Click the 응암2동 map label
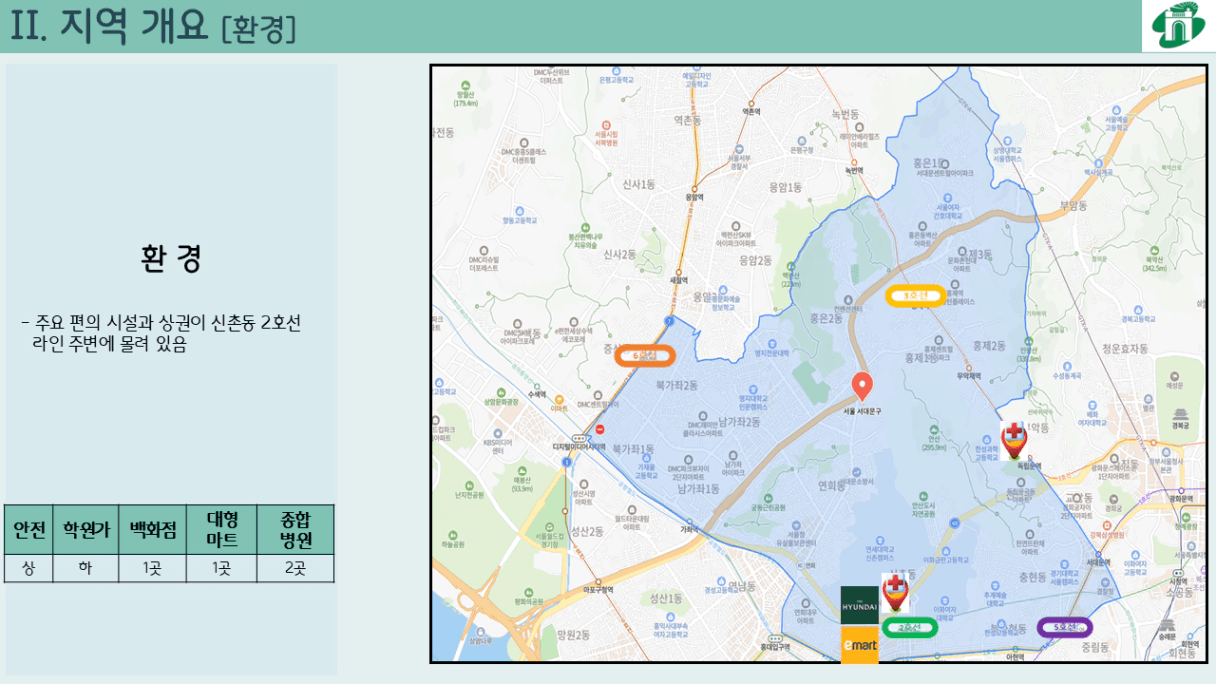Image resolution: width=1216 pixels, height=684 pixels. click(755, 260)
